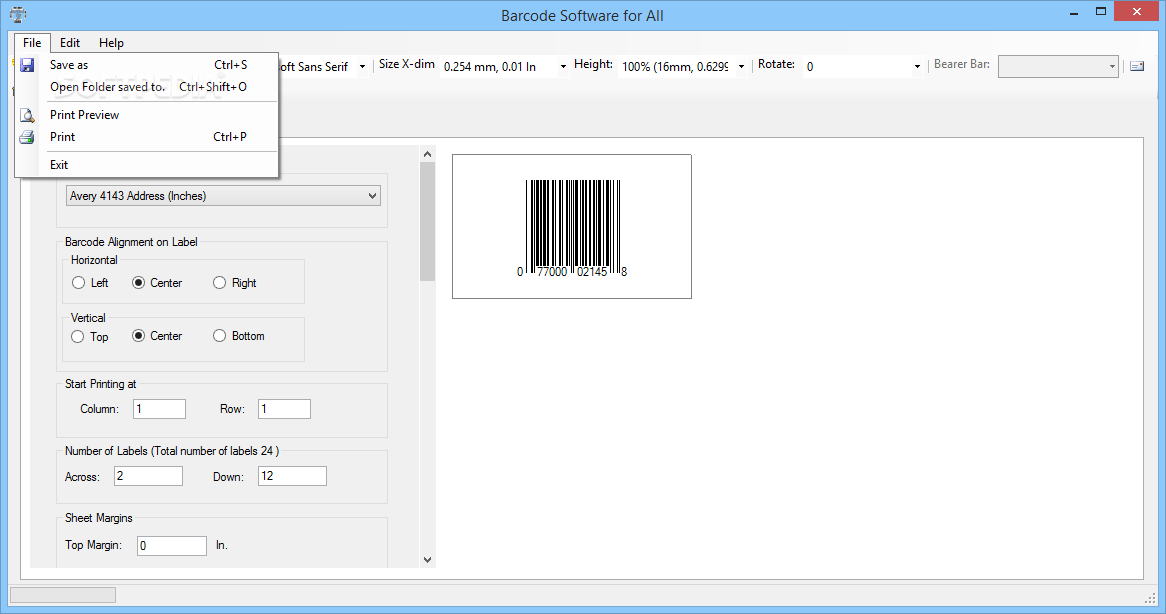Open the Avery 4143 Address label dropdown
1166x614 pixels.
[223, 196]
